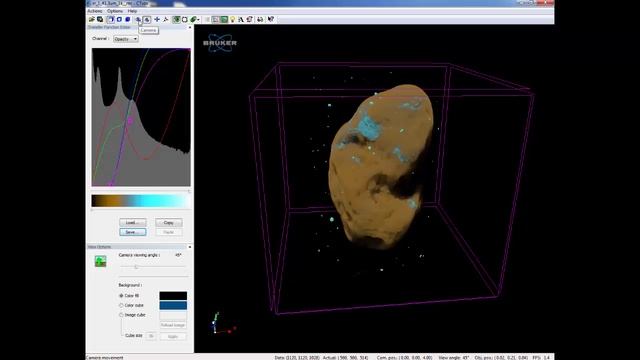Click the green boxed toolbar icon after the axes
This screenshot has height=360, width=640.
pos(176,19)
